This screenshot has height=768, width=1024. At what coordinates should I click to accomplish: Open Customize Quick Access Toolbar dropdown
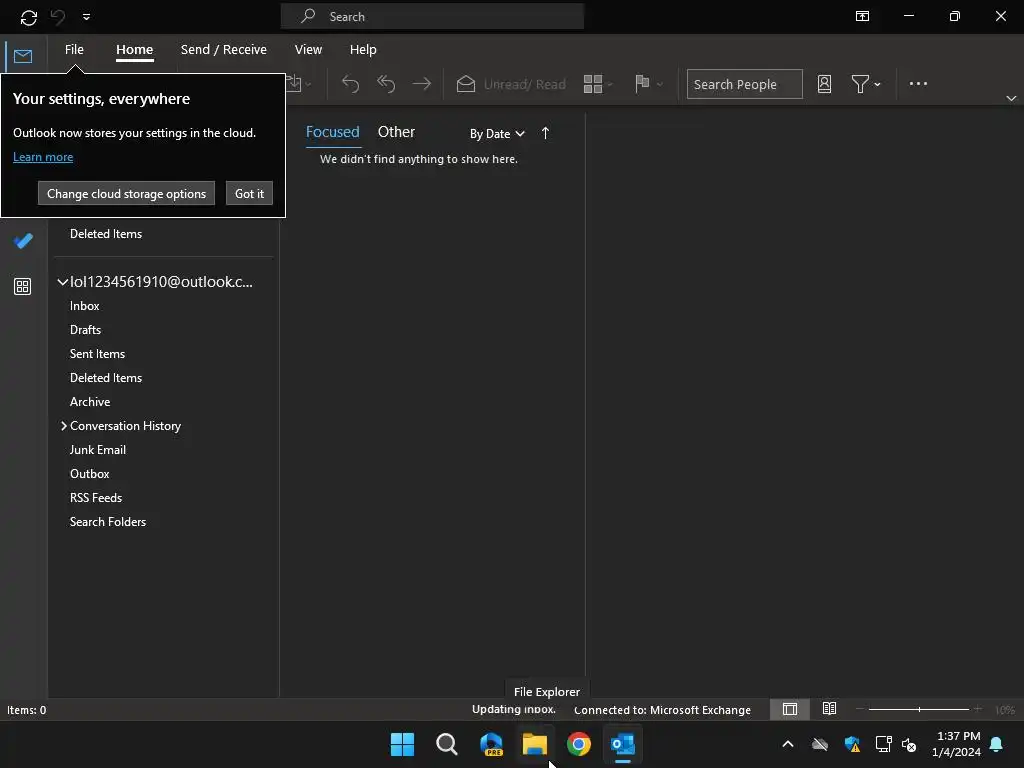click(86, 17)
